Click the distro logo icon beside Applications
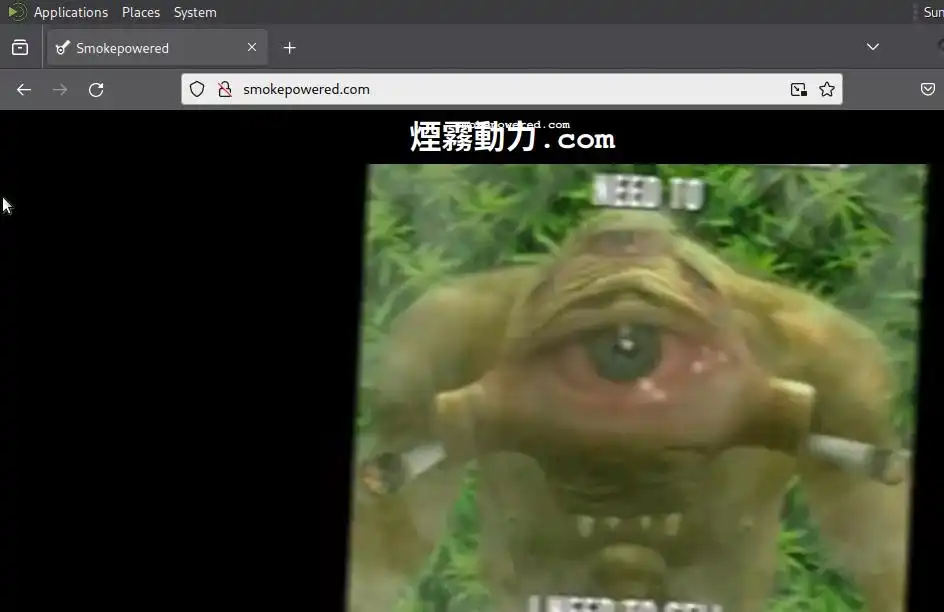 click(17, 12)
